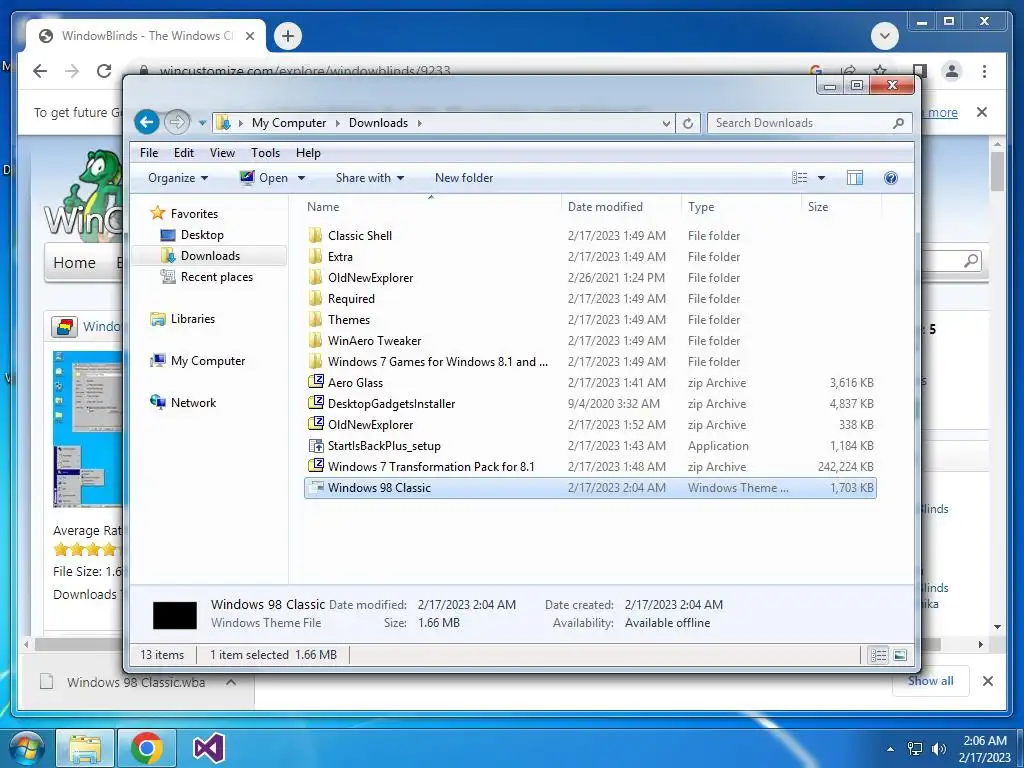Open Explorer help question-mark icon
The image size is (1024, 768).
click(891, 178)
